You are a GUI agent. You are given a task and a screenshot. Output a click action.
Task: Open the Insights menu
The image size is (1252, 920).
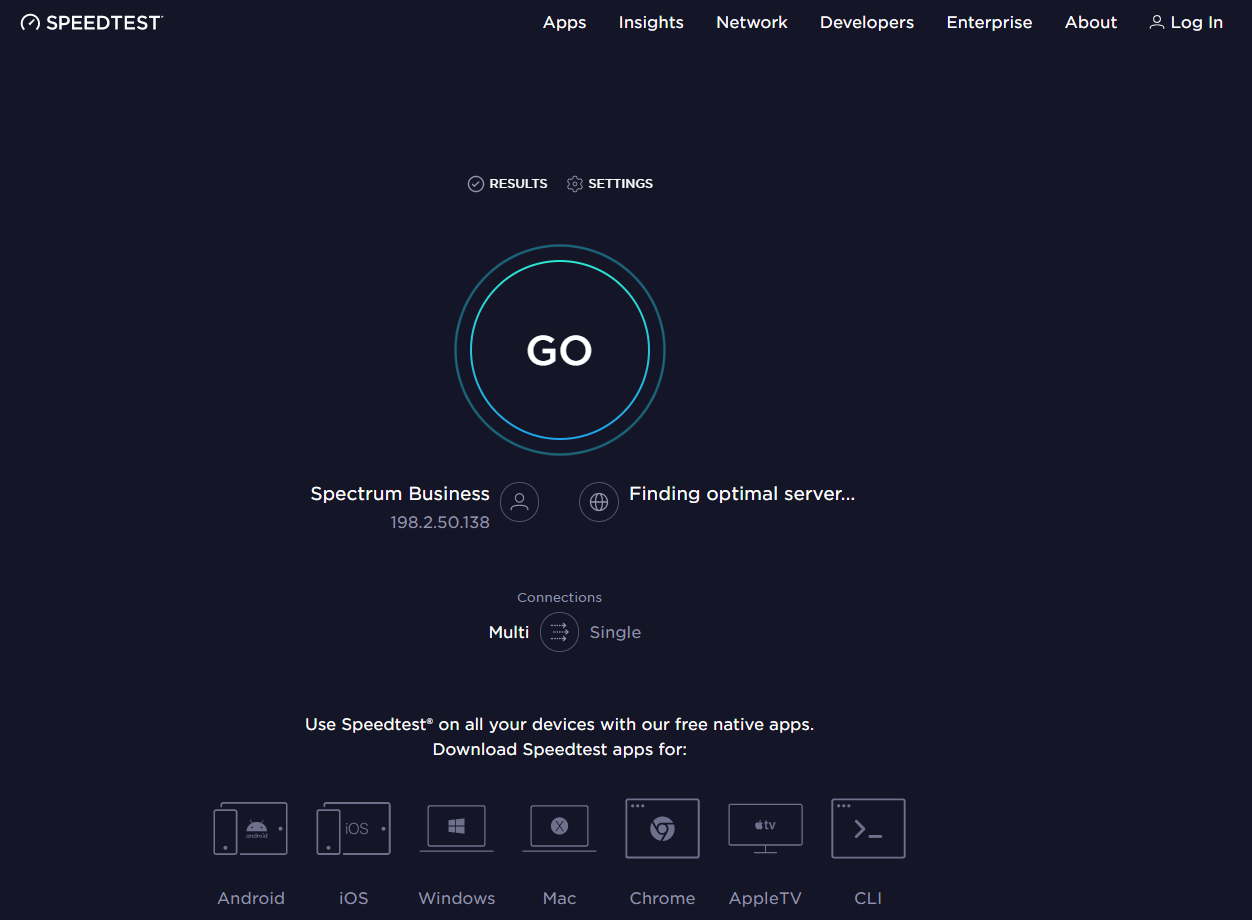click(651, 22)
